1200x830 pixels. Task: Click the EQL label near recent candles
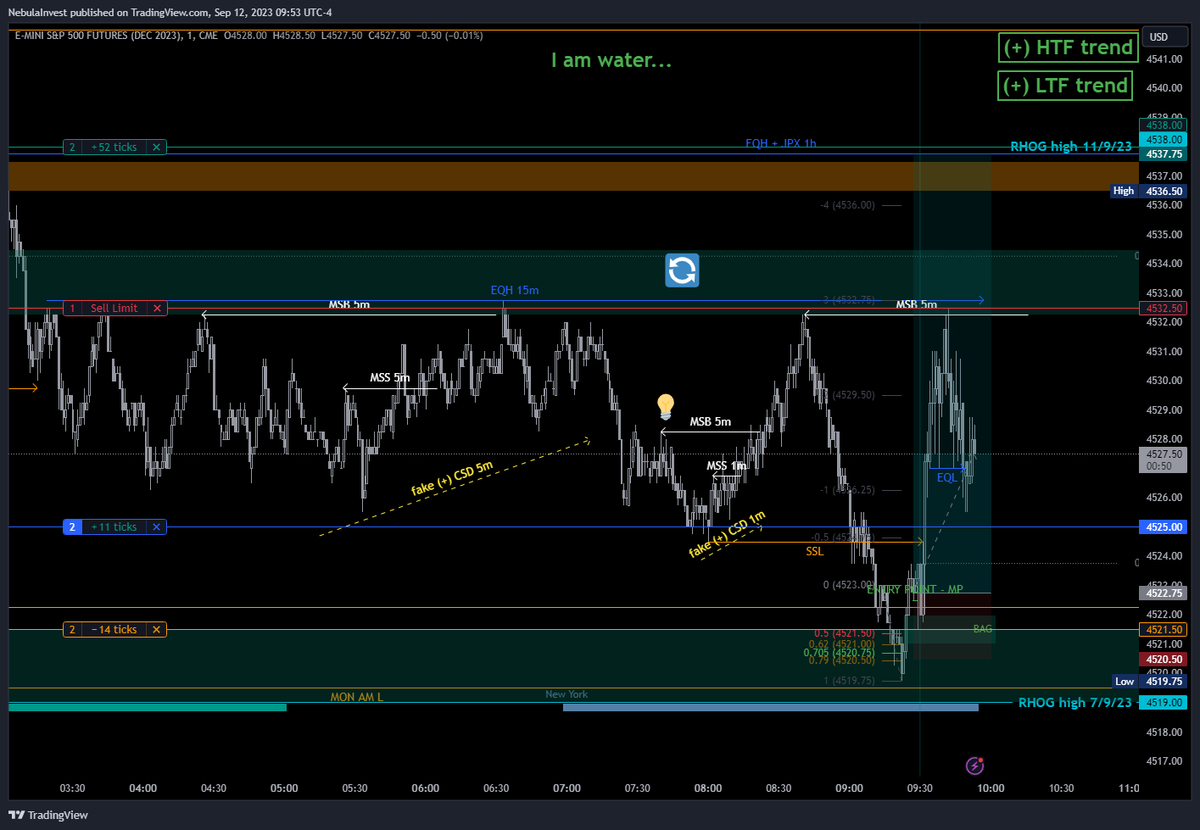point(946,477)
